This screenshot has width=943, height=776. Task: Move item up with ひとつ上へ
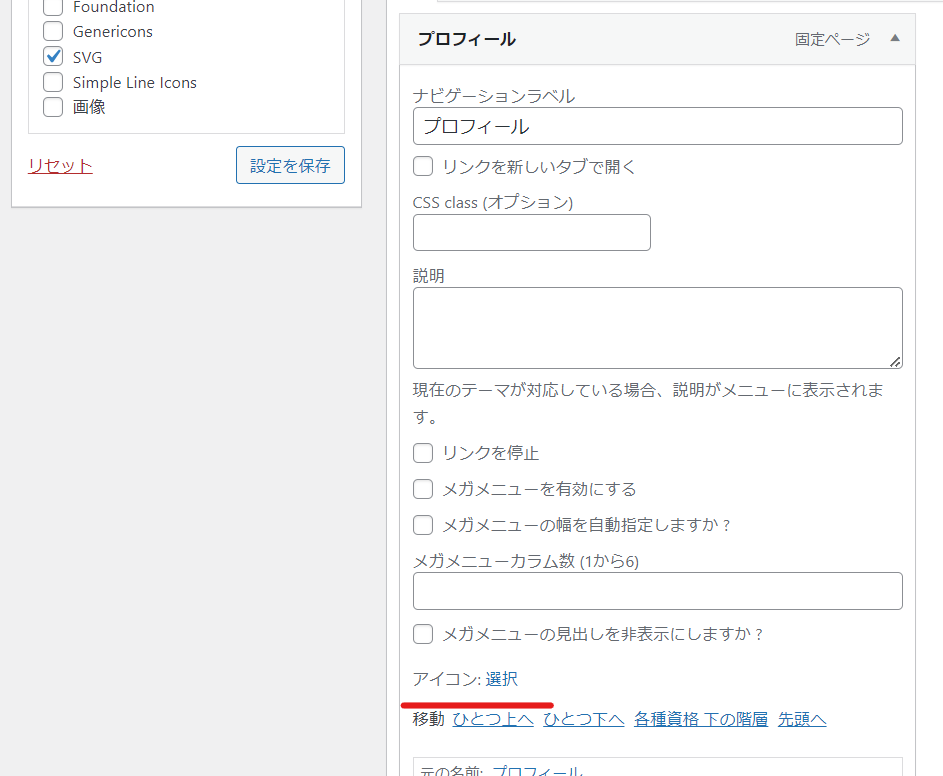493,720
